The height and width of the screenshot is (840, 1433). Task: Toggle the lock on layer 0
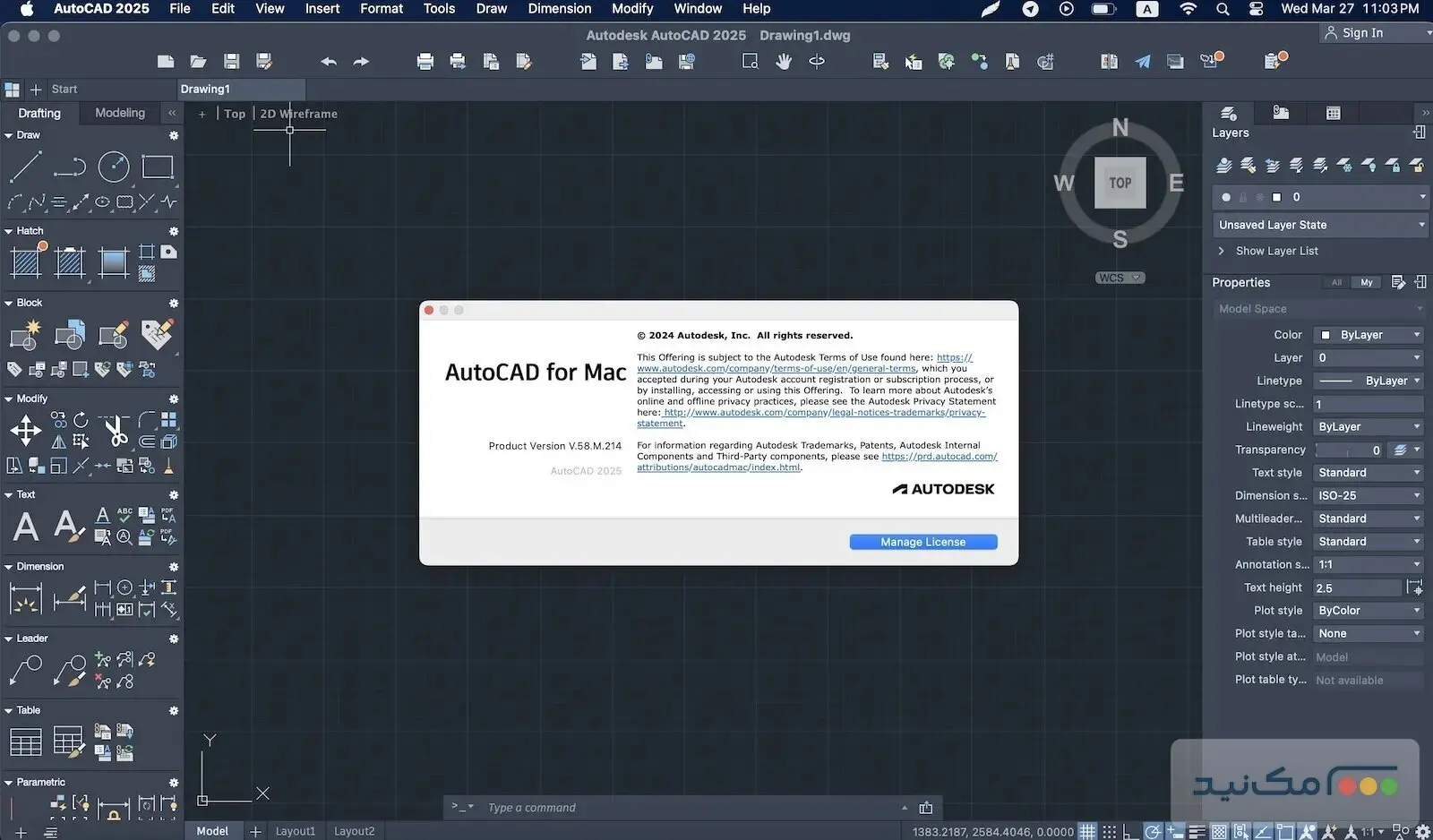(1243, 197)
